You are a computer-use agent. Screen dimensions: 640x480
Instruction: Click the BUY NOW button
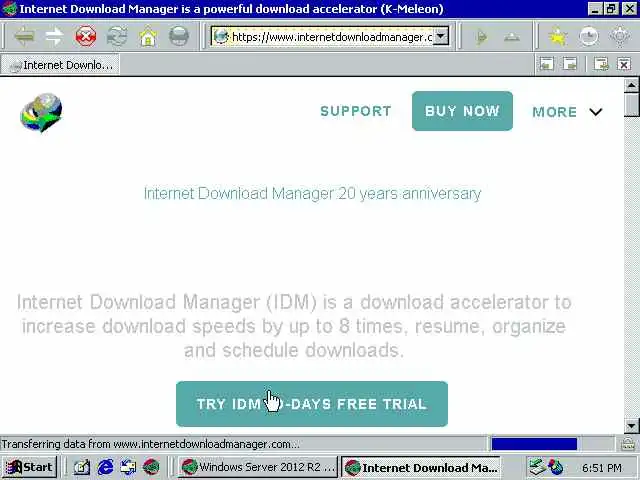click(x=462, y=111)
